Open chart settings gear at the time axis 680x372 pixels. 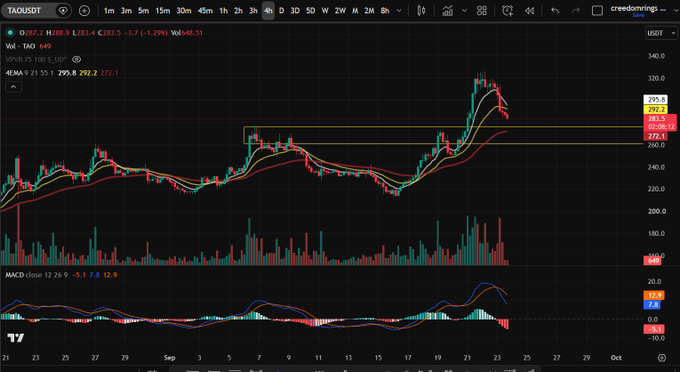tap(661, 358)
